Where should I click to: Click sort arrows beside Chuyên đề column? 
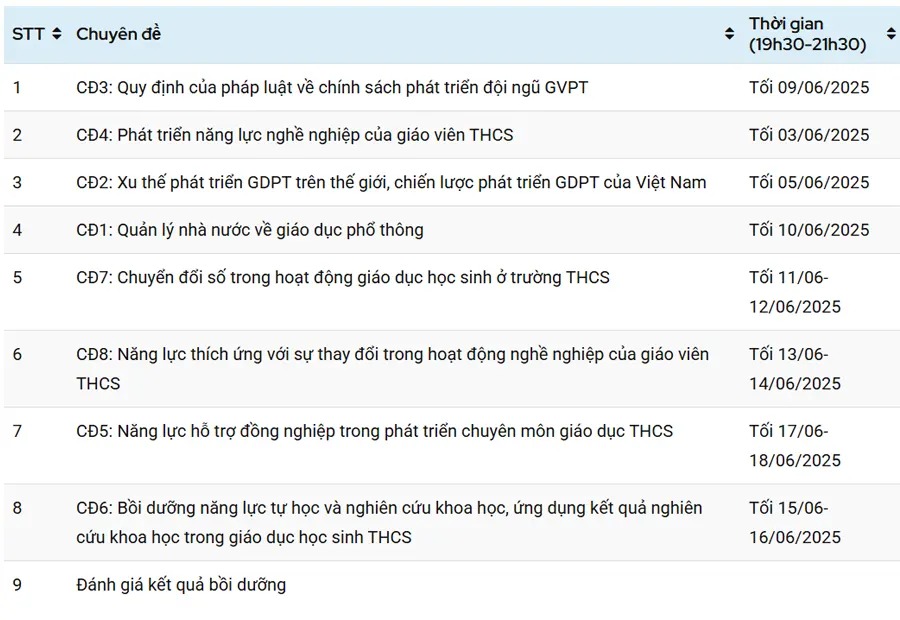click(729, 34)
